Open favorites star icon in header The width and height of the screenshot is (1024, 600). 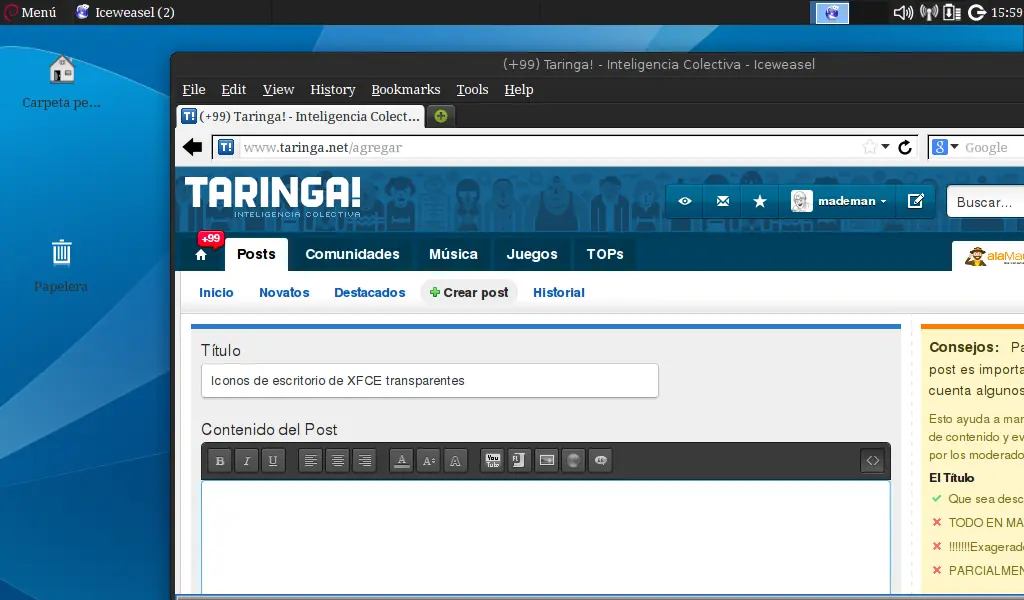pyautogui.click(x=760, y=201)
